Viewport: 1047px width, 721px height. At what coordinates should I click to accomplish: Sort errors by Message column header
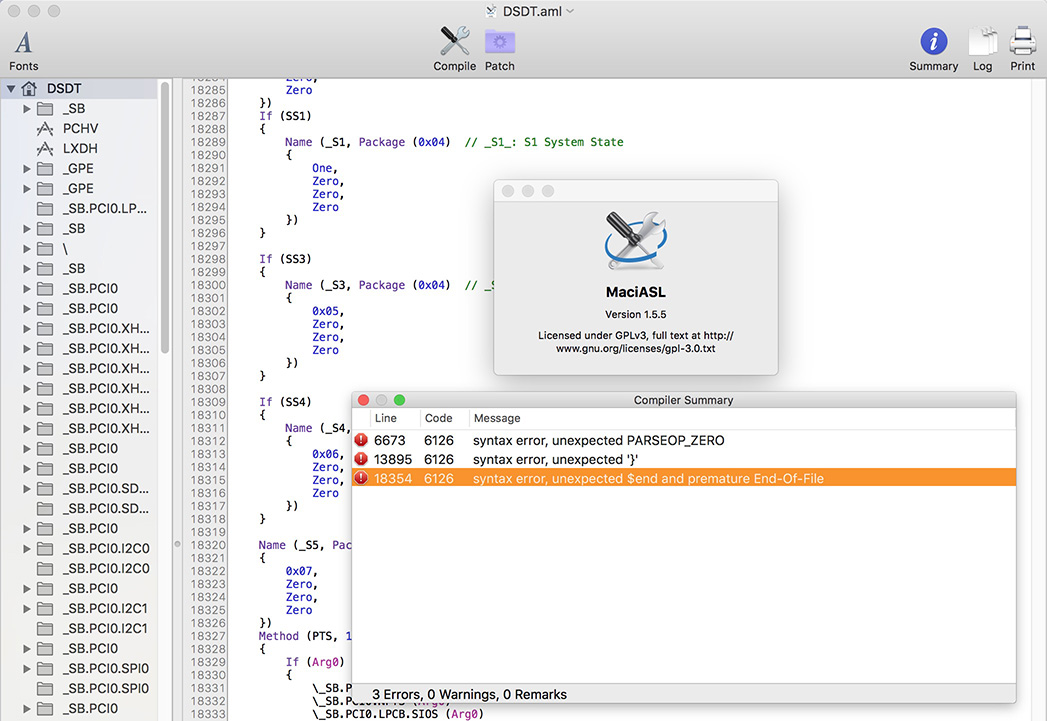pos(496,418)
